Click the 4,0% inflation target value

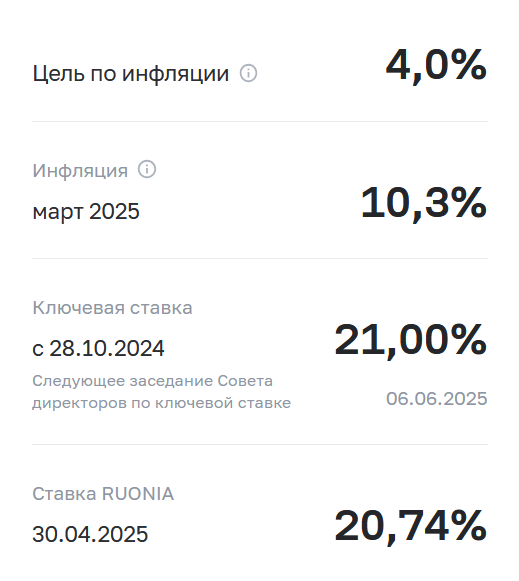click(436, 66)
